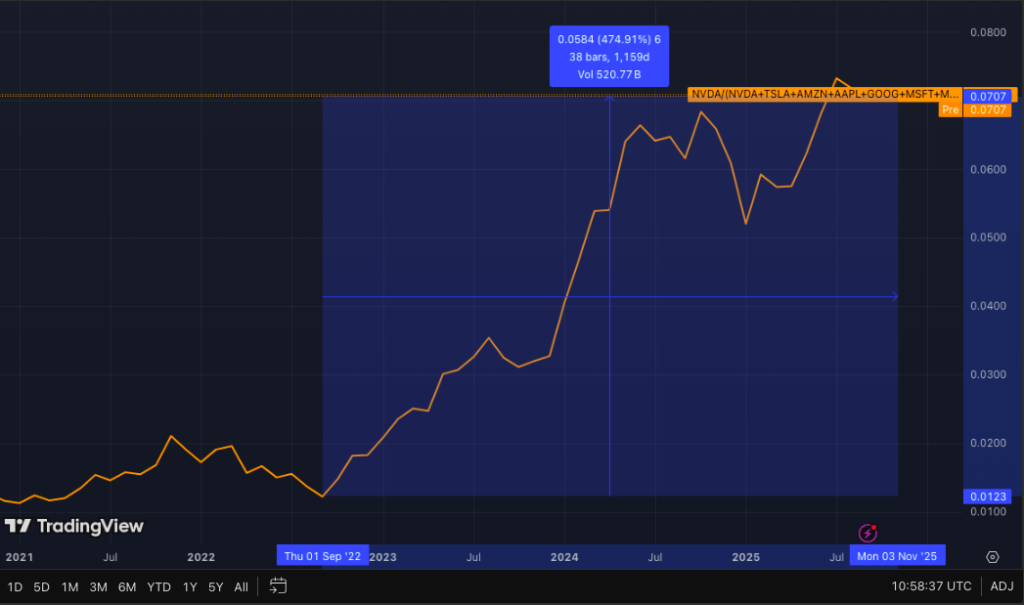Open the go-to-date calendar icon
Viewport: 1024px width, 605px height.
click(x=278, y=587)
